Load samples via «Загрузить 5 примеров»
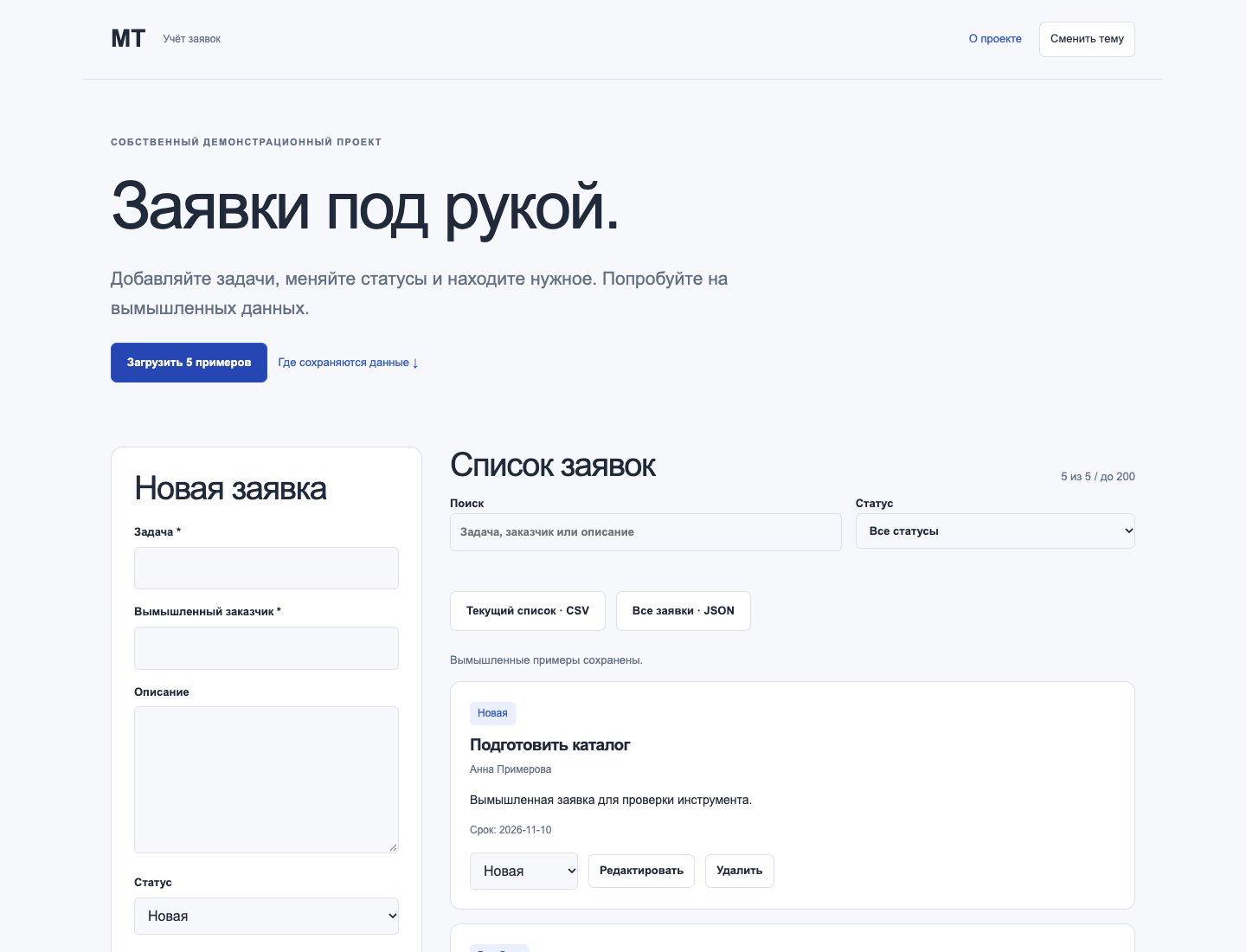This screenshot has height=952, width=1246. point(189,363)
